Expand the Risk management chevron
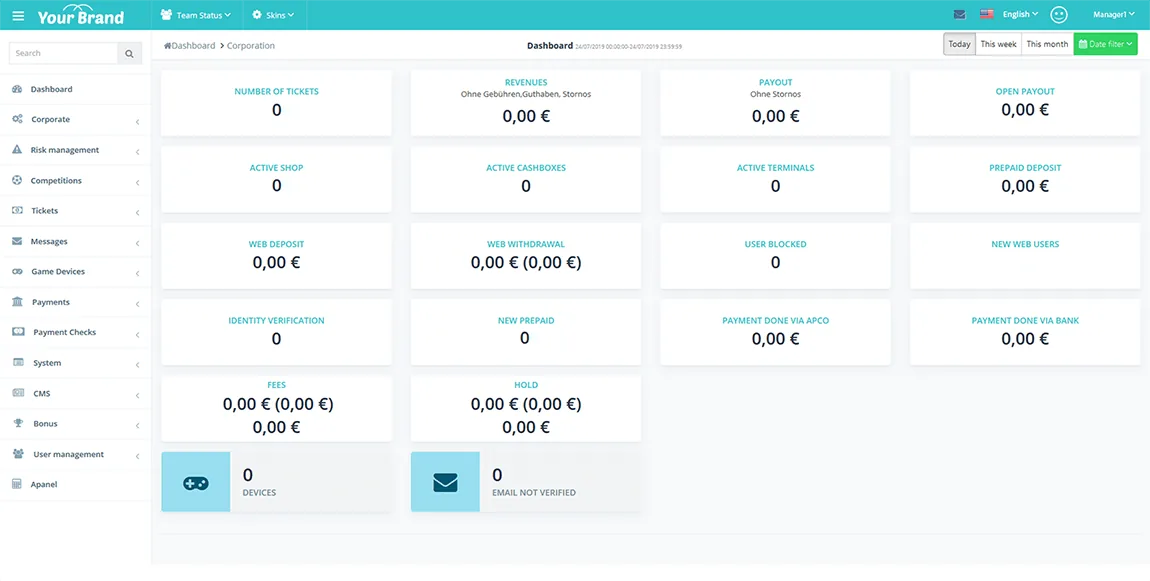This screenshot has height=581, width=1150. point(137,152)
